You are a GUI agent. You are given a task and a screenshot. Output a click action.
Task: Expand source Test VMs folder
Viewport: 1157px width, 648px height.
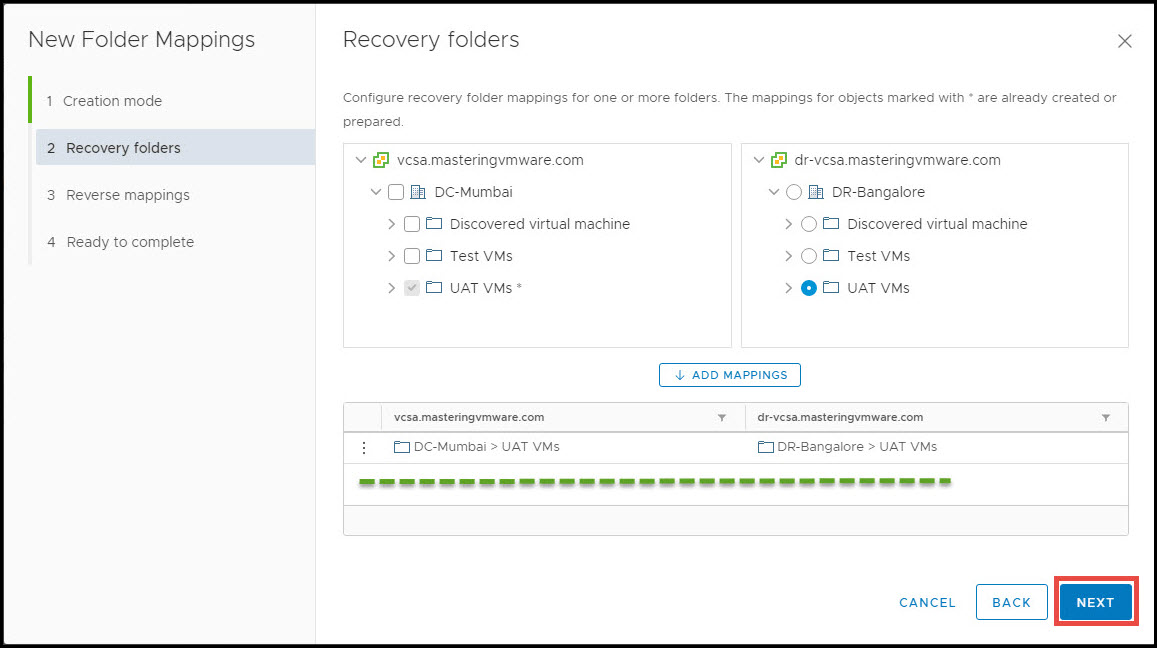click(x=391, y=256)
